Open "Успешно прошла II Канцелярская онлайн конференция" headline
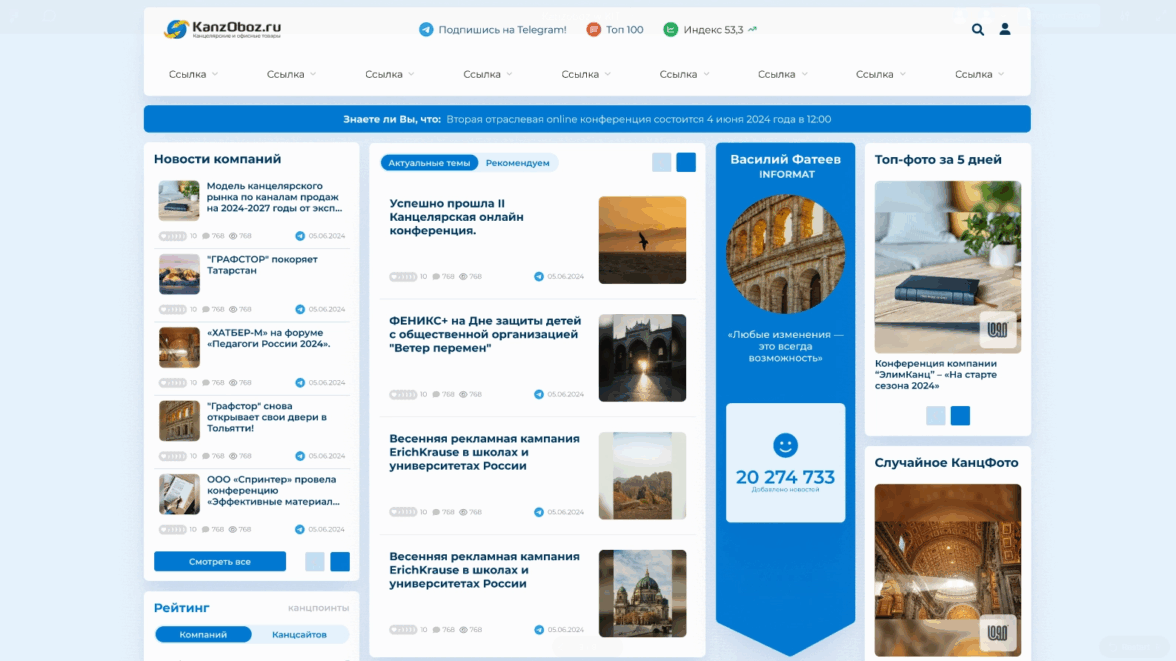The image size is (1176, 661). pos(456,217)
